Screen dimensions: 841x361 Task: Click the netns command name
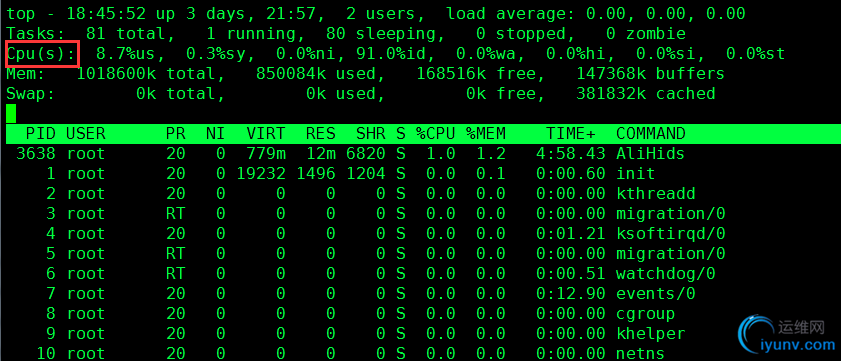(x=640, y=354)
